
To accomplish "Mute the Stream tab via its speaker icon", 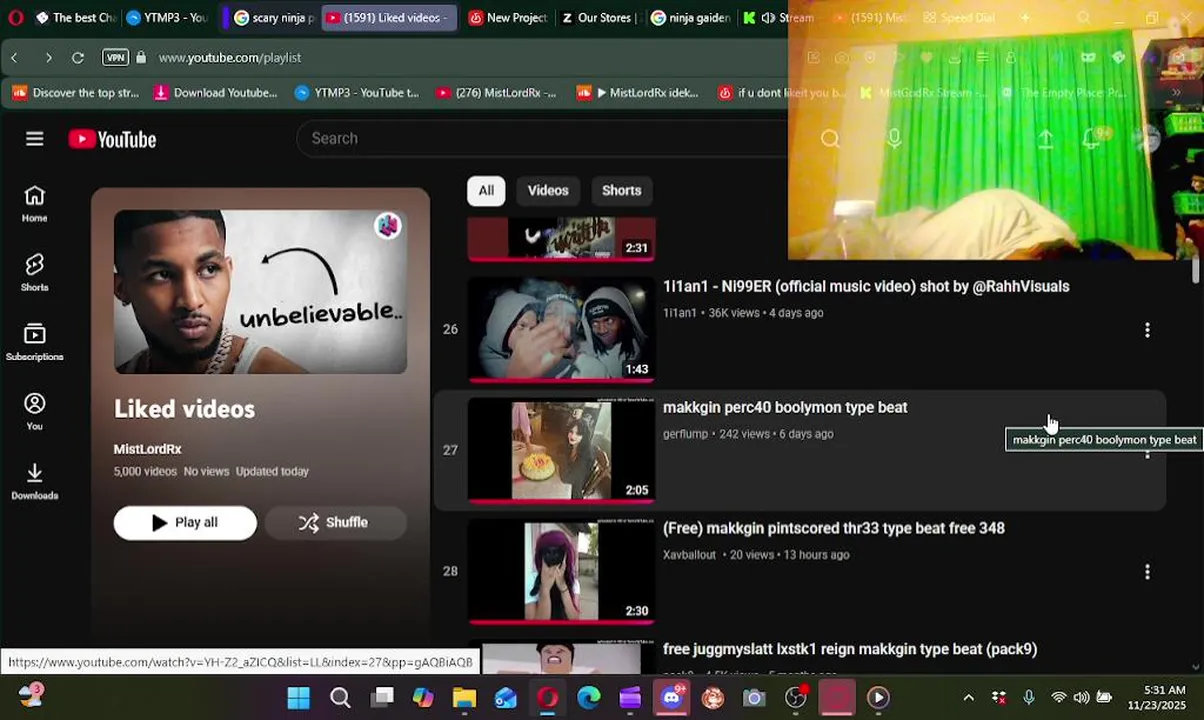I will click(768, 18).
